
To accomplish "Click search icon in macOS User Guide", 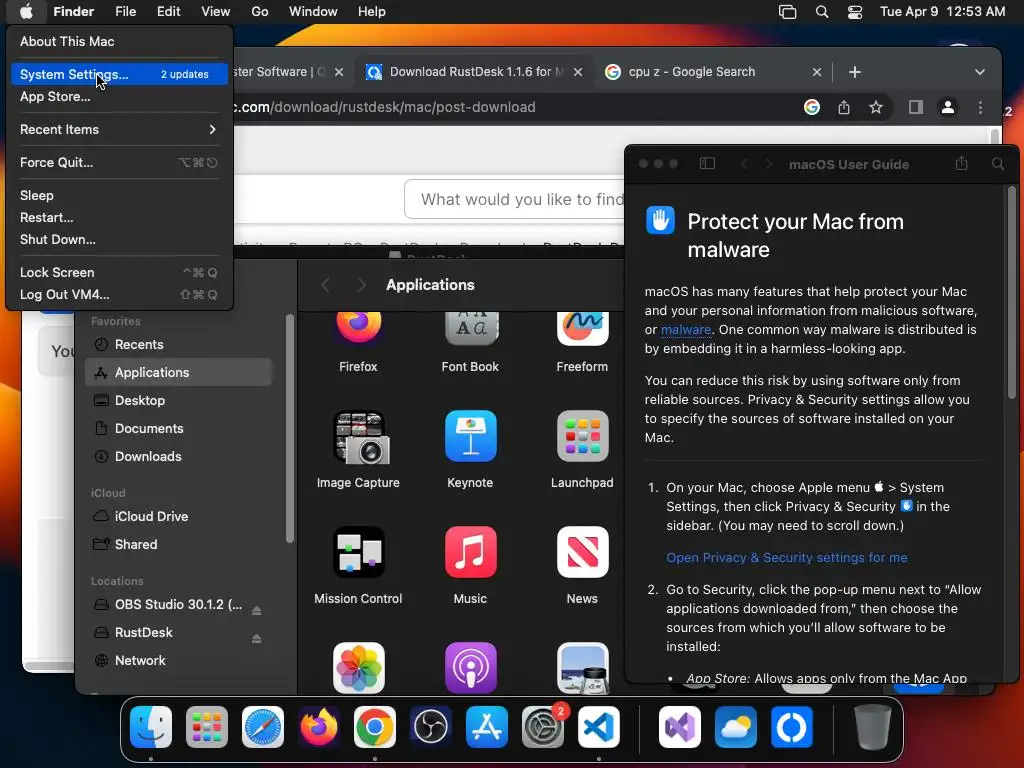I will click(x=998, y=163).
